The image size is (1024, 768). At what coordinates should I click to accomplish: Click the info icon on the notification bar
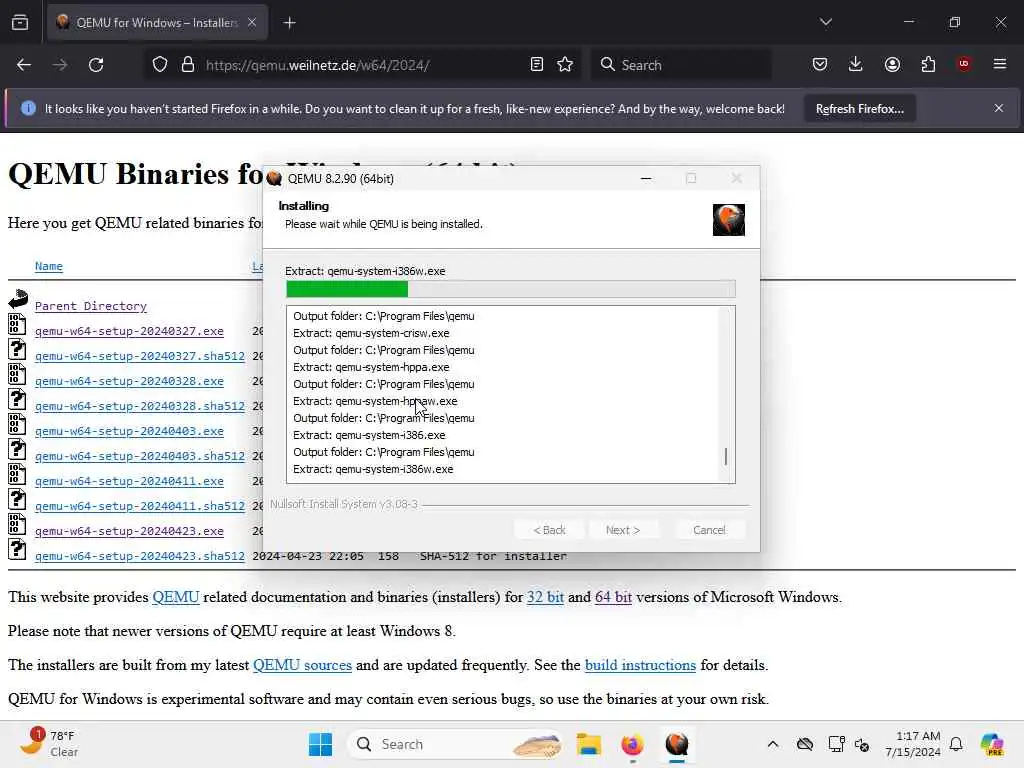point(28,108)
